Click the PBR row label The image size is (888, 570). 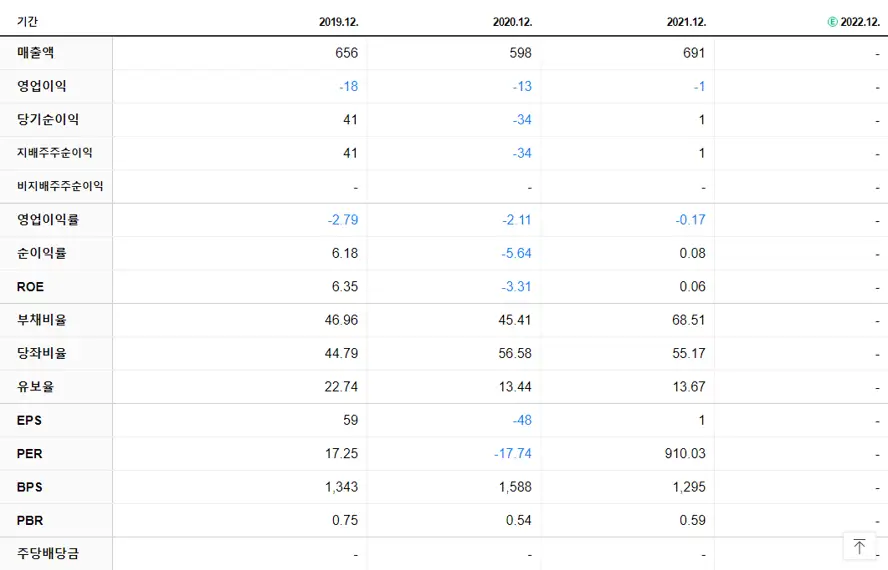pos(30,521)
